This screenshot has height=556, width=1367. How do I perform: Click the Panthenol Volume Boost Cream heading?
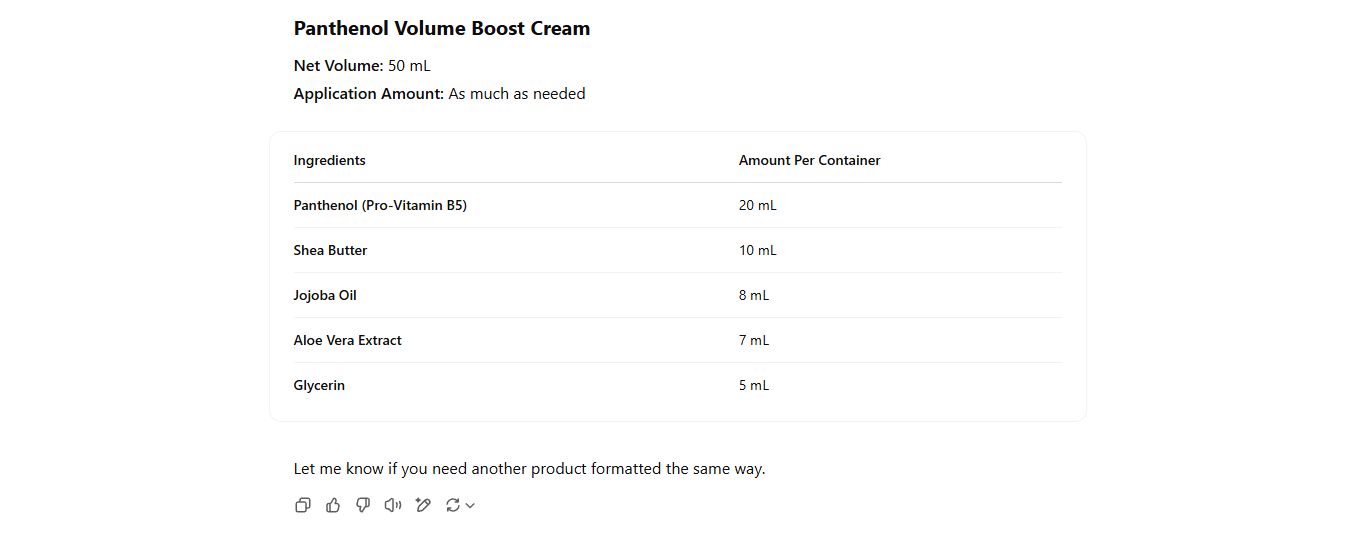coord(441,29)
